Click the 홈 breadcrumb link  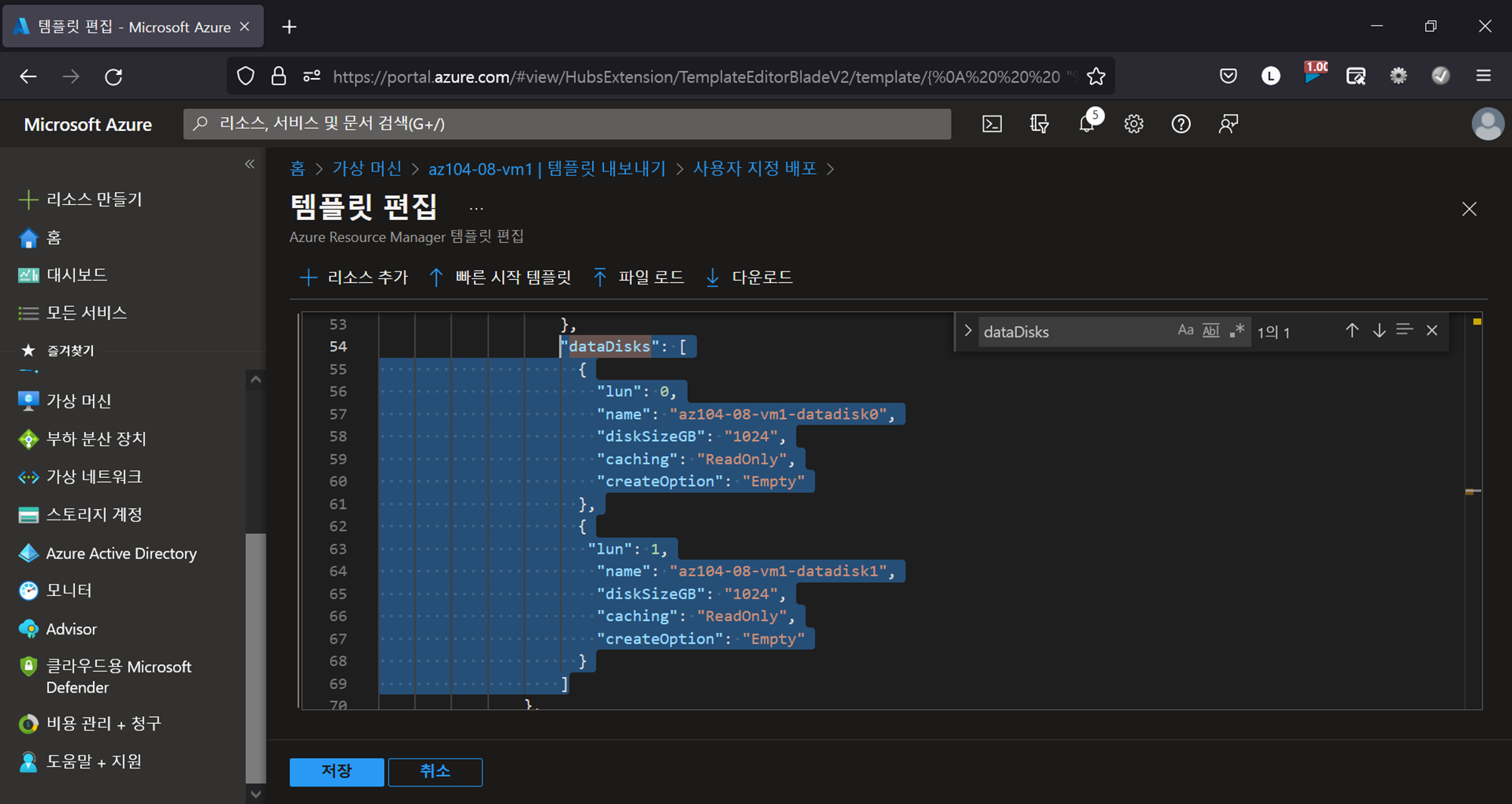click(297, 169)
